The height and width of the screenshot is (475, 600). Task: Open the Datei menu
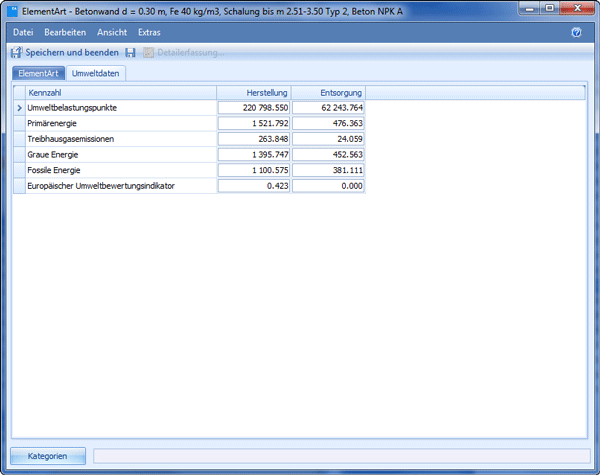pyautogui.click(x=23, y=33)
